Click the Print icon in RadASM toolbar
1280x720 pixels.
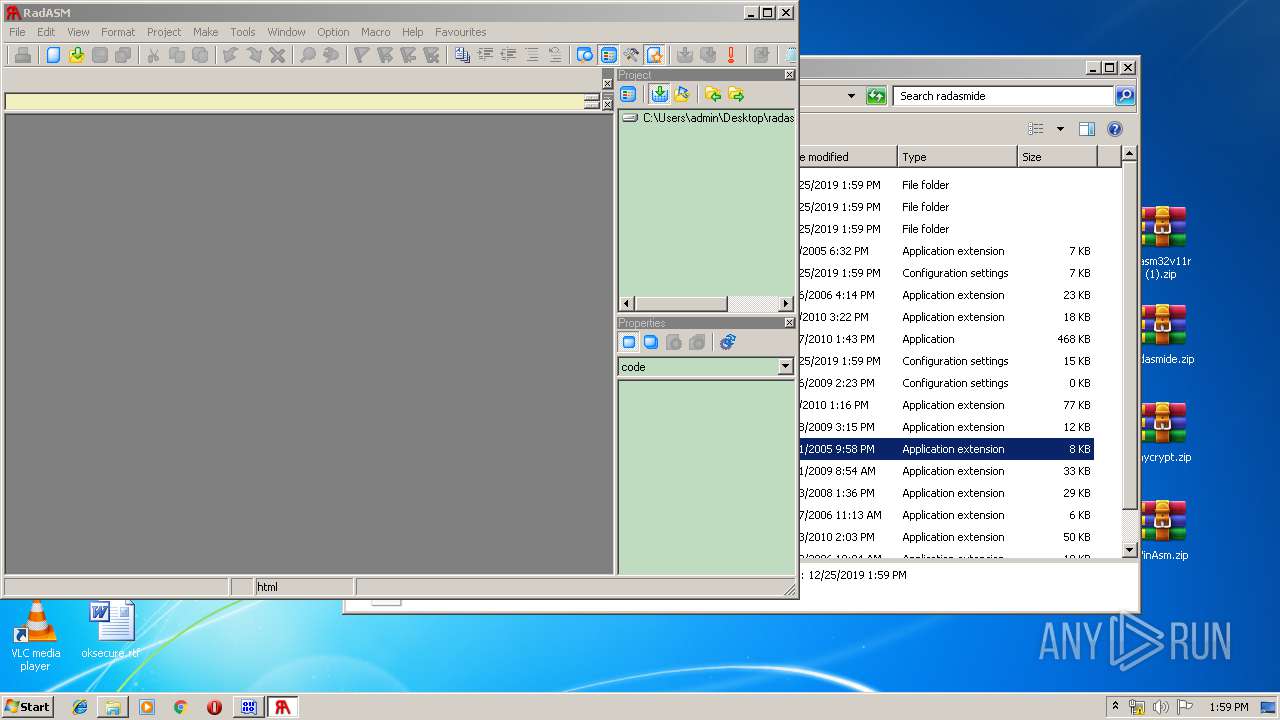click(22, 55)
